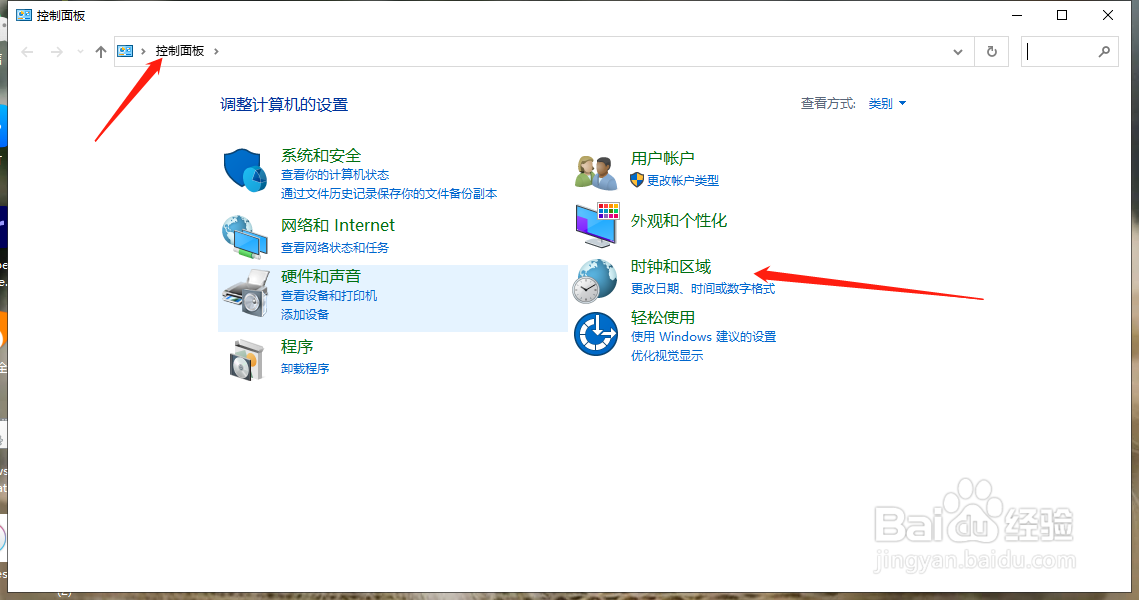Image resolution: width=1139 pixels, height=600 pixels.
Task: Click the 控制面板 breadcrumb item
Action: 179,51
